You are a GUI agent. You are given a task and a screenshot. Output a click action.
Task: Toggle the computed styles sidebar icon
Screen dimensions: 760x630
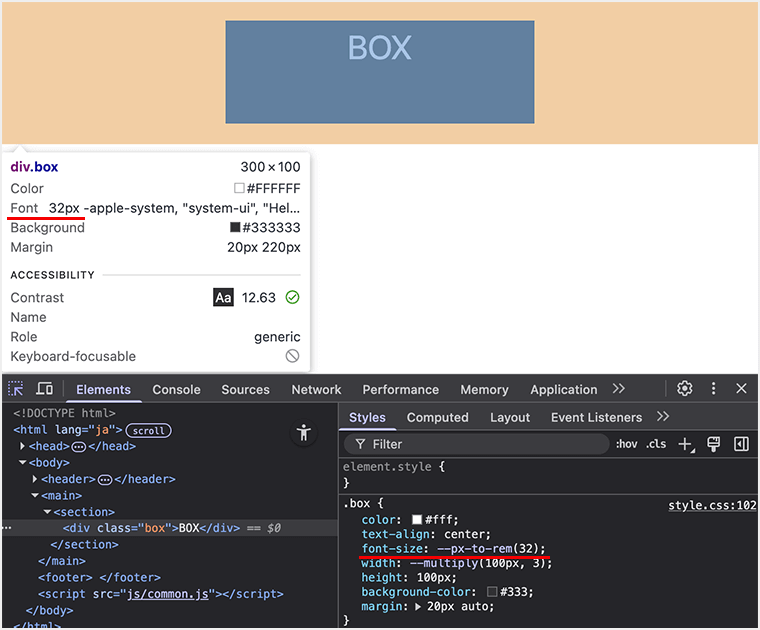click(741, 444)
